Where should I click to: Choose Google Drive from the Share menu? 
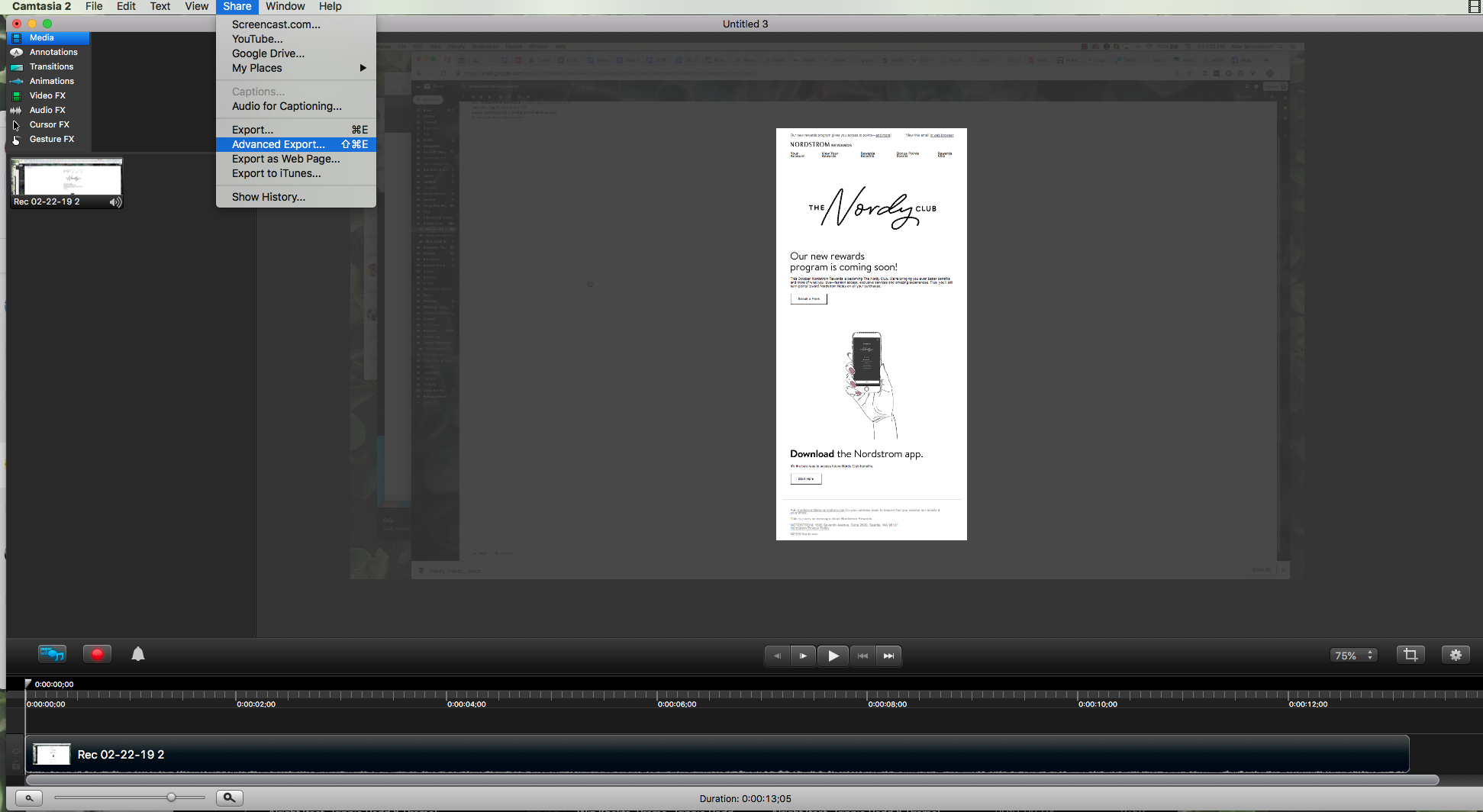(268, 53)
